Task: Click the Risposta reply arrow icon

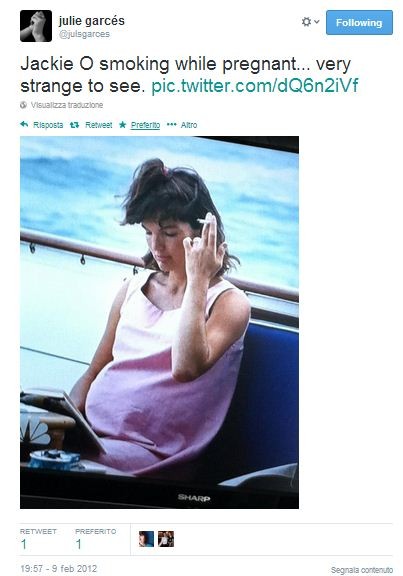Action: [x=24, y=125]
